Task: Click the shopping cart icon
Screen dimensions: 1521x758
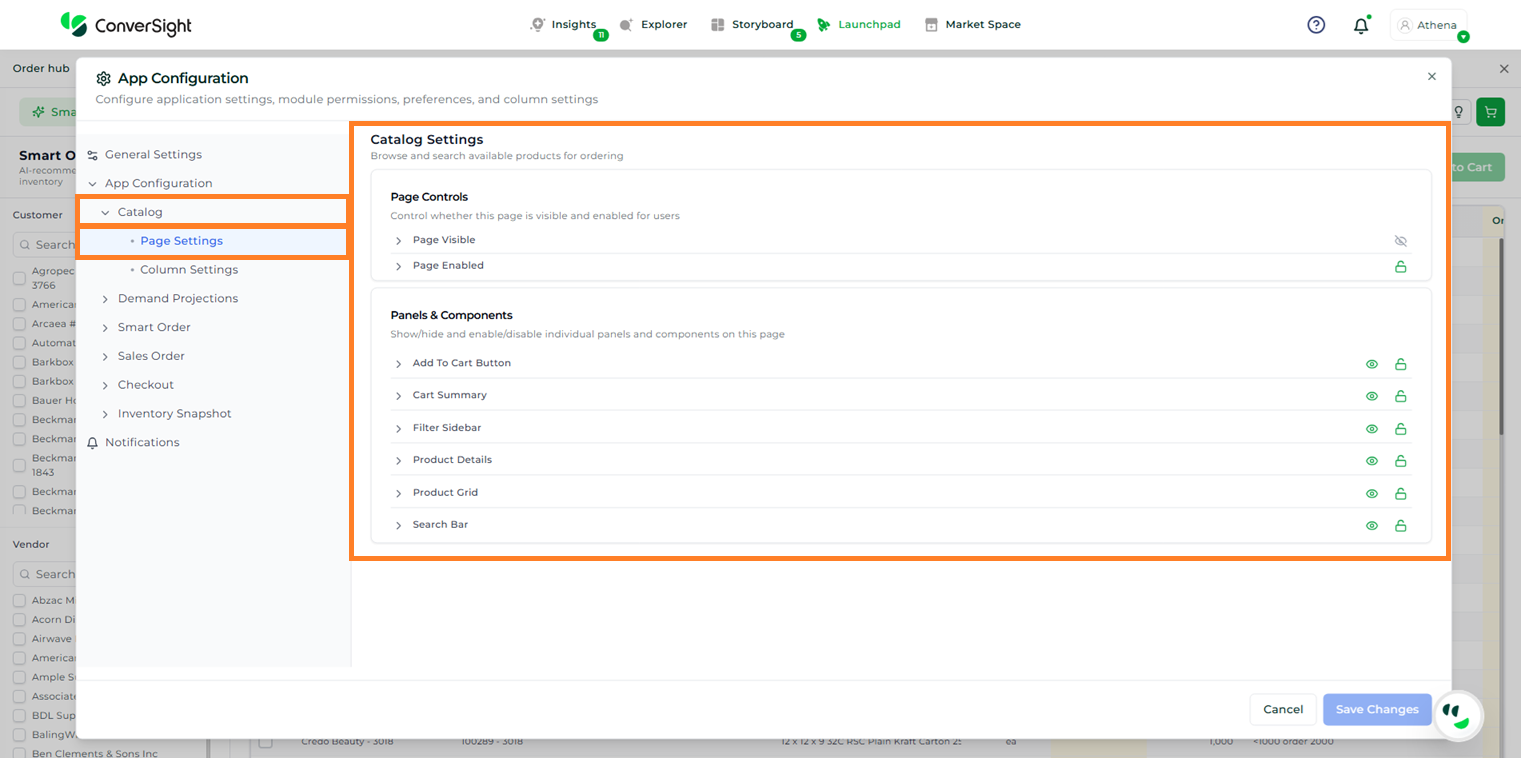Action: 1490,112
